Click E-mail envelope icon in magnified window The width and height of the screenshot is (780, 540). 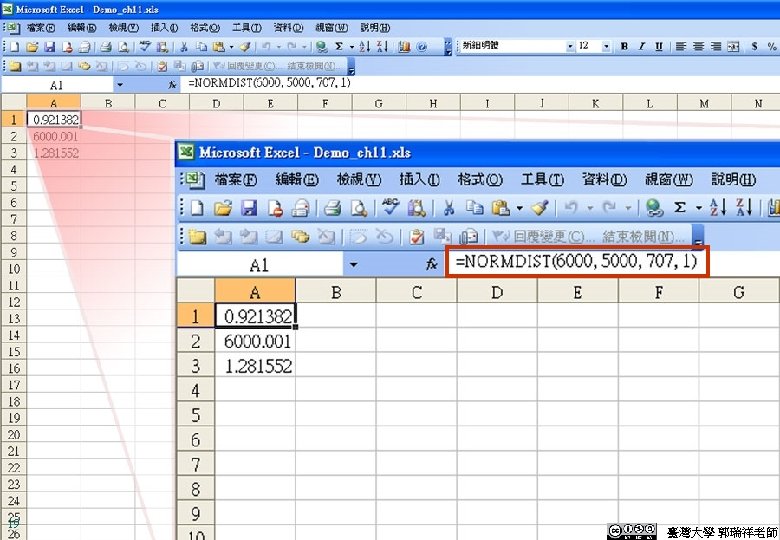click(x=300, y=208)
